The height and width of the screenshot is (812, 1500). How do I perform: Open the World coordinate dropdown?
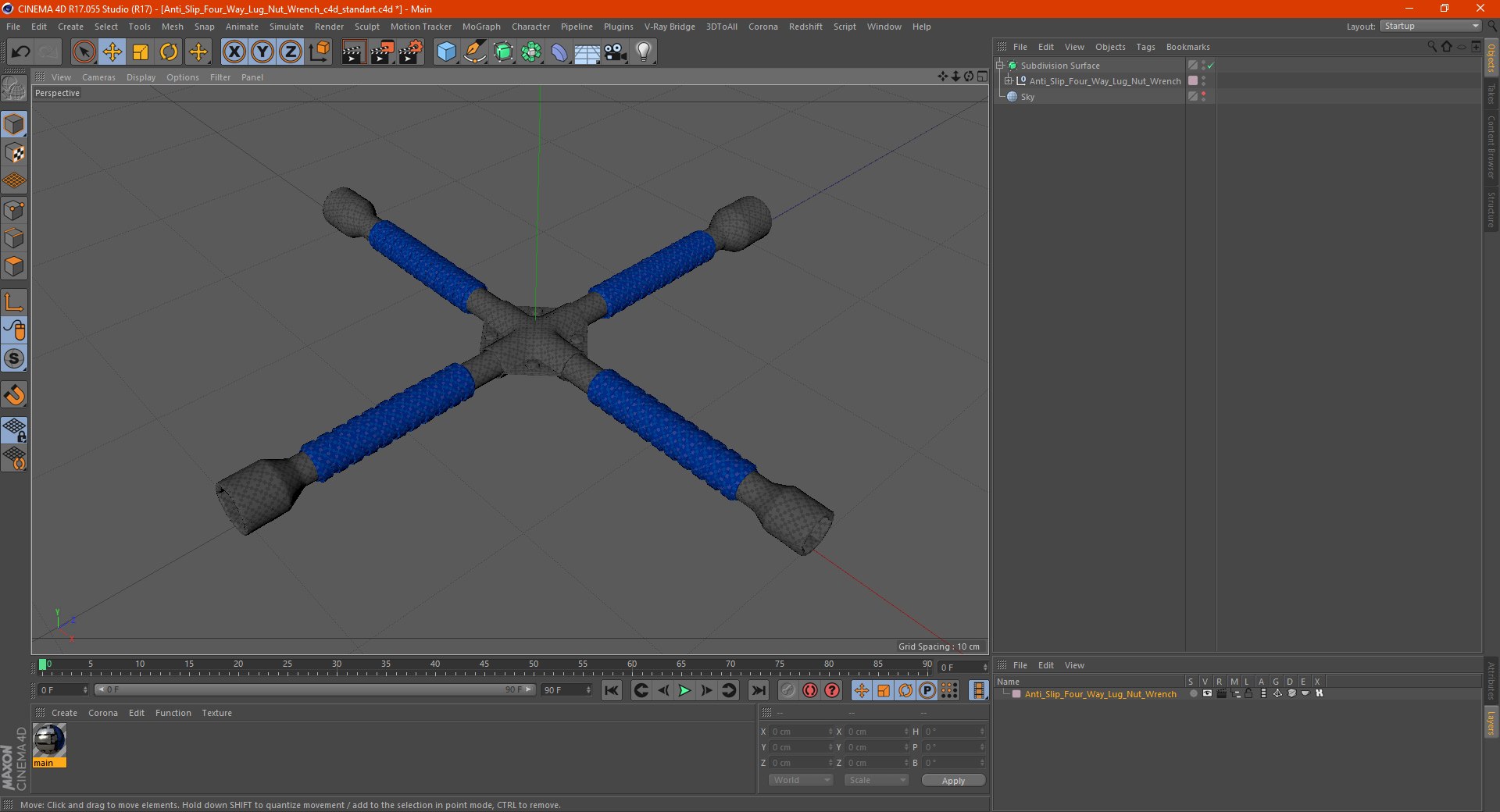(801, 780)
